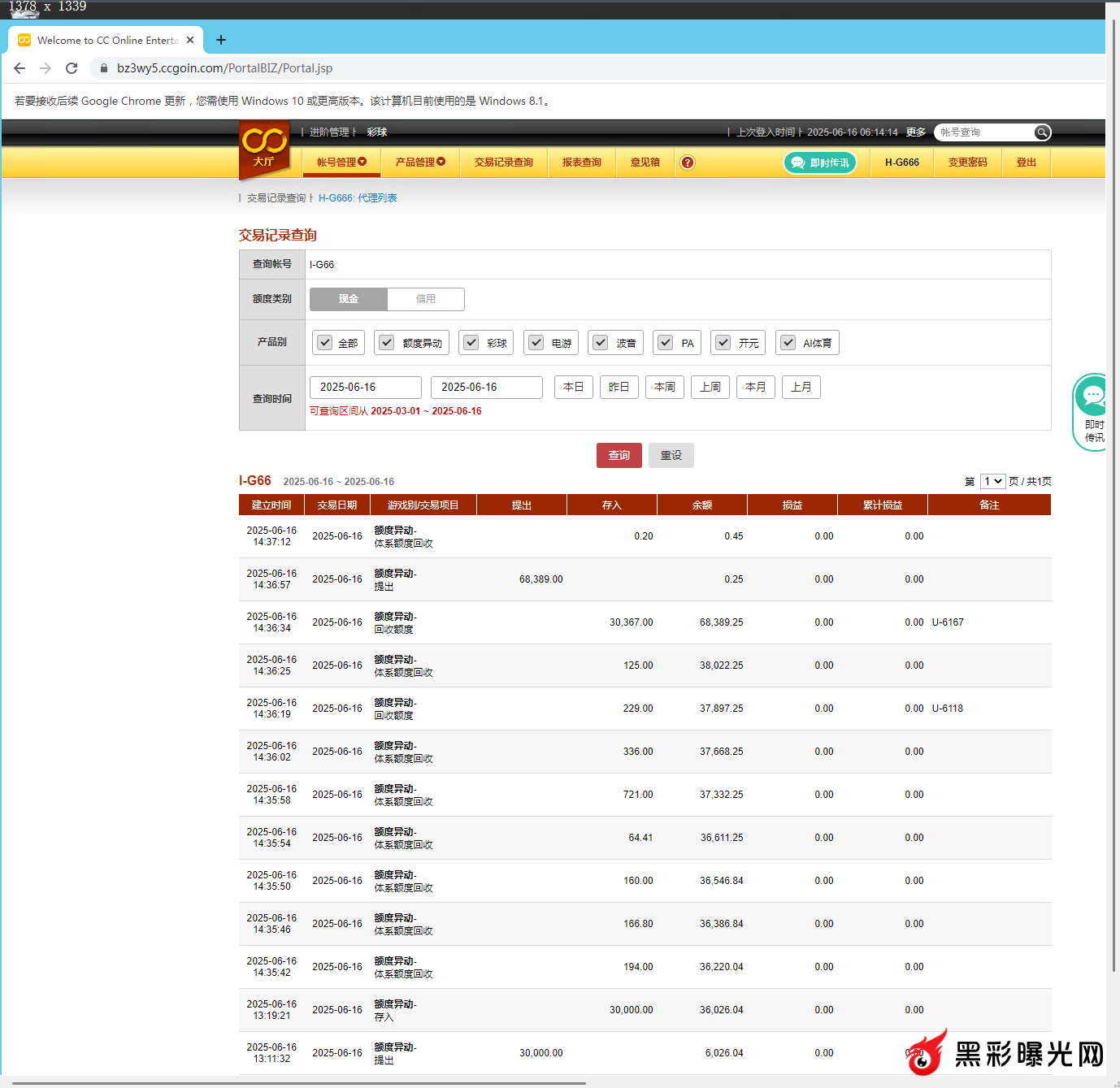Open the page number selector dropdown

coord(992,482)
